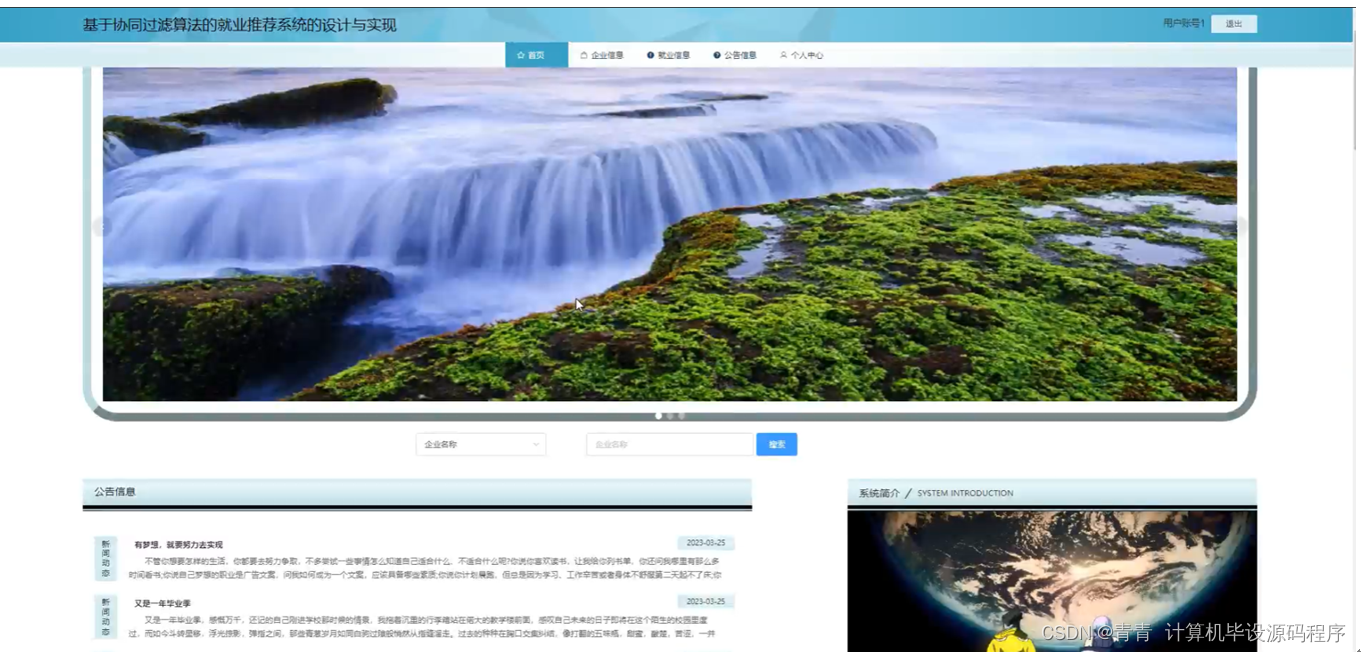Screen dimensions: 1361x652
Task: Select the second carousel indicator dot
Action: [670, 415]
